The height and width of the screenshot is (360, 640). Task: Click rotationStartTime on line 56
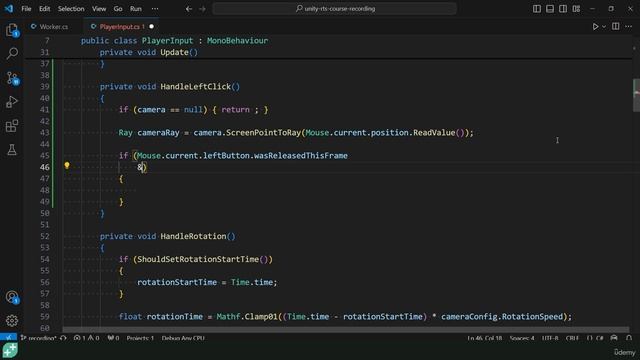pos(177,282)
